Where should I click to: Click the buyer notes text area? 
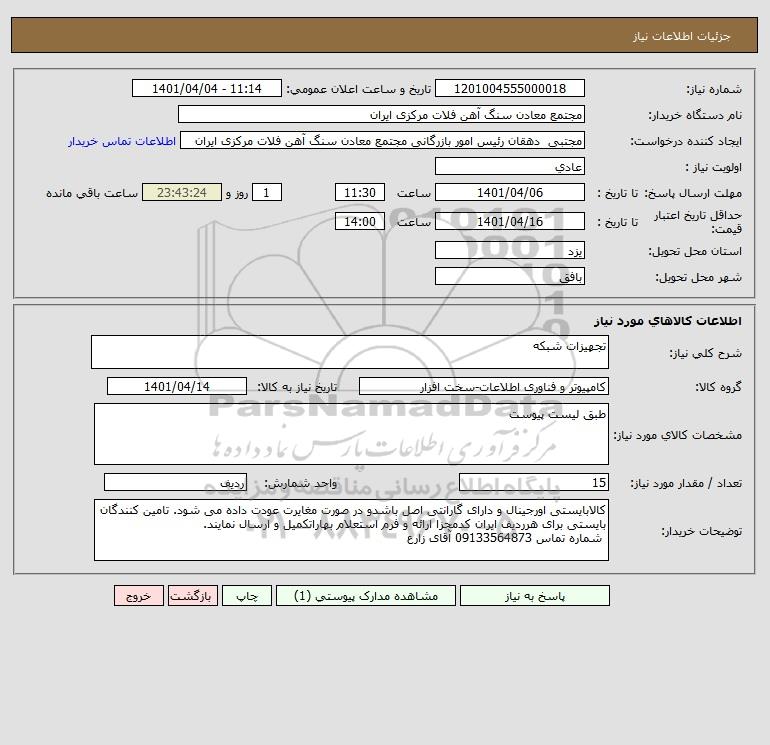pyautogui.click(x=351, y=530)
